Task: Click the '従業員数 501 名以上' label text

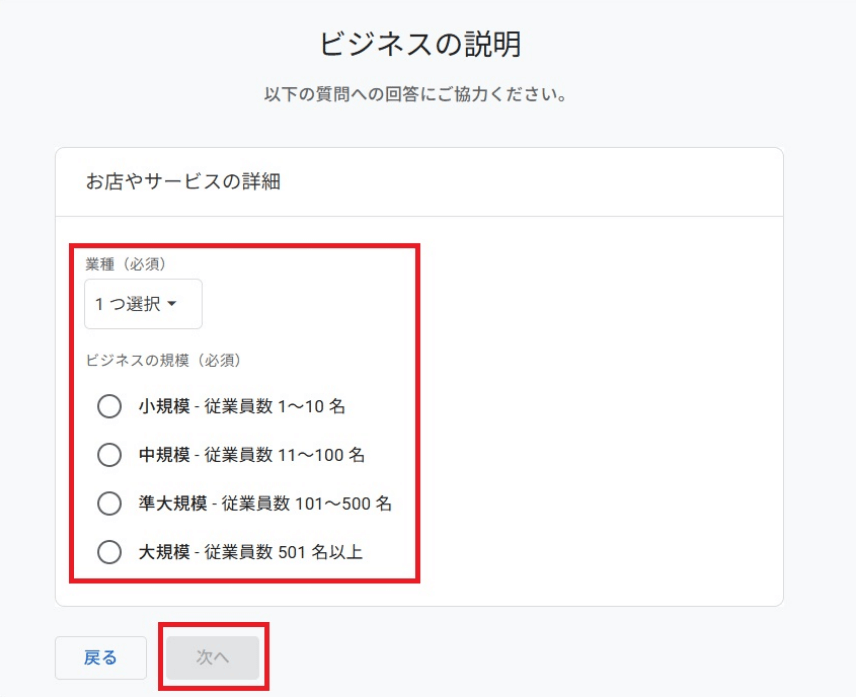Action: pos(283,551)
